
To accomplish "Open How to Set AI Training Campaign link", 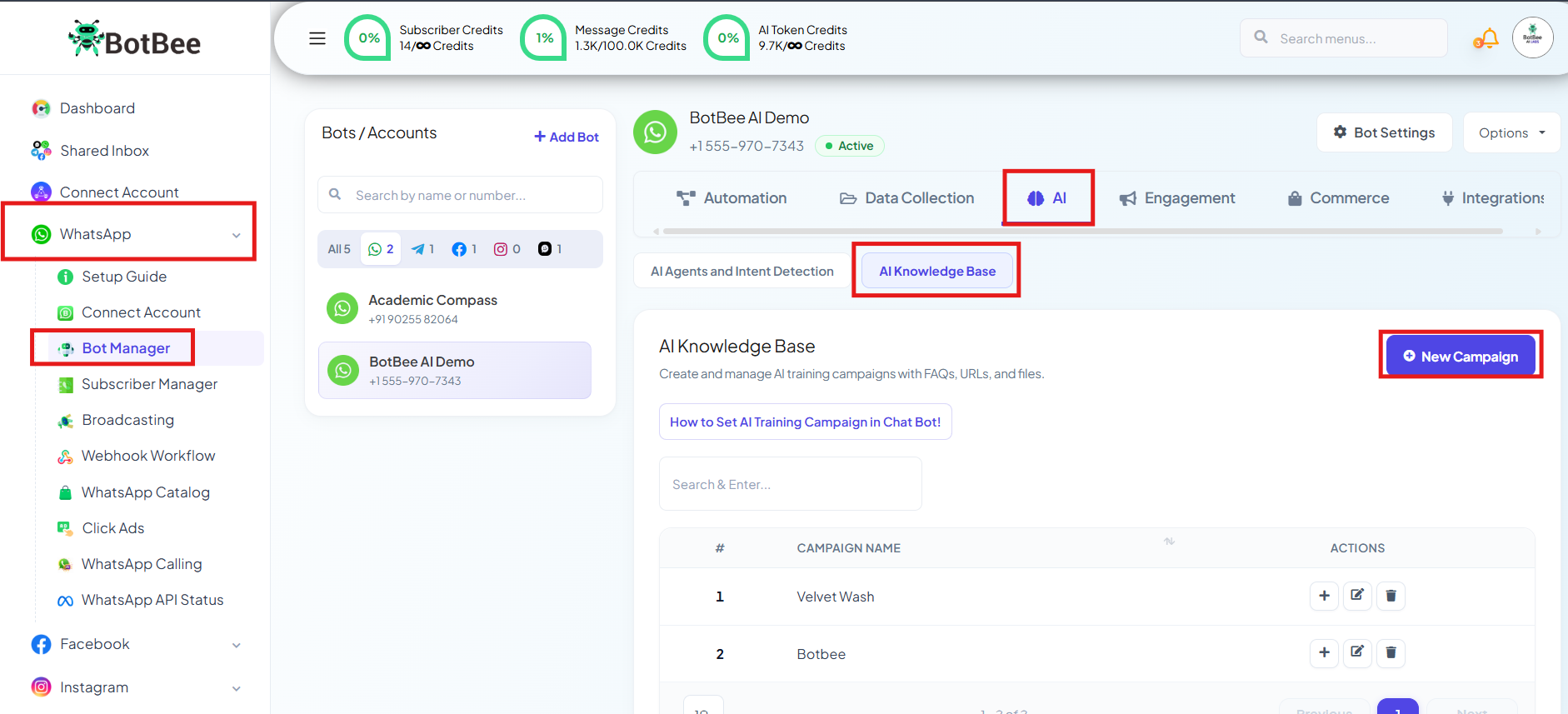I will click(x=805, y=422).
